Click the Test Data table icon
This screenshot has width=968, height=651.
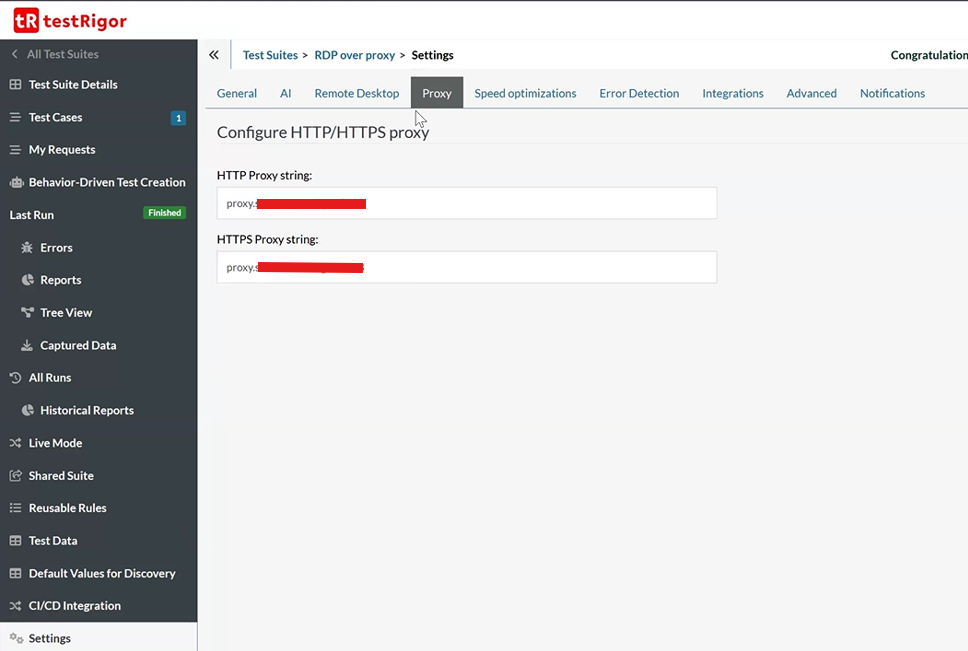15,541
